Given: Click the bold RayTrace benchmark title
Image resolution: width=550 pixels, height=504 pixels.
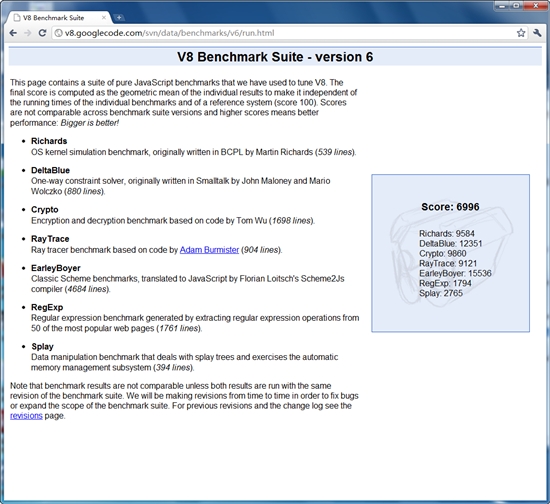Looking at the screenshot, I should click(x=50, y=239).
